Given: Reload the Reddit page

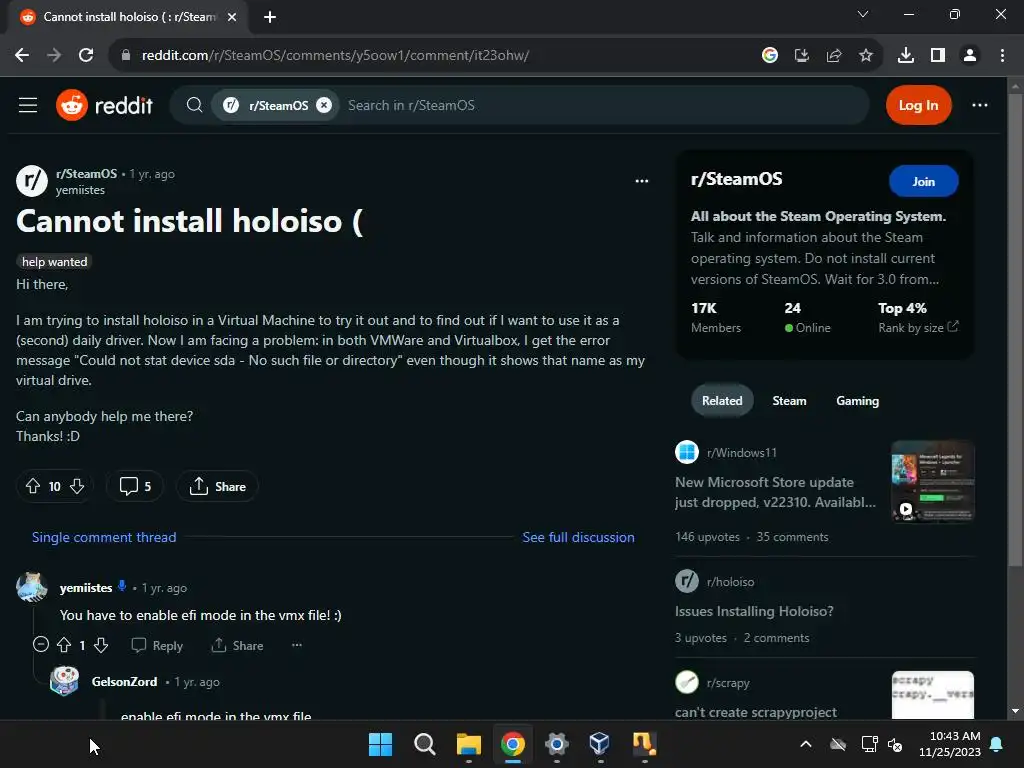Looking at the screenshot, I should click(86, 56).
